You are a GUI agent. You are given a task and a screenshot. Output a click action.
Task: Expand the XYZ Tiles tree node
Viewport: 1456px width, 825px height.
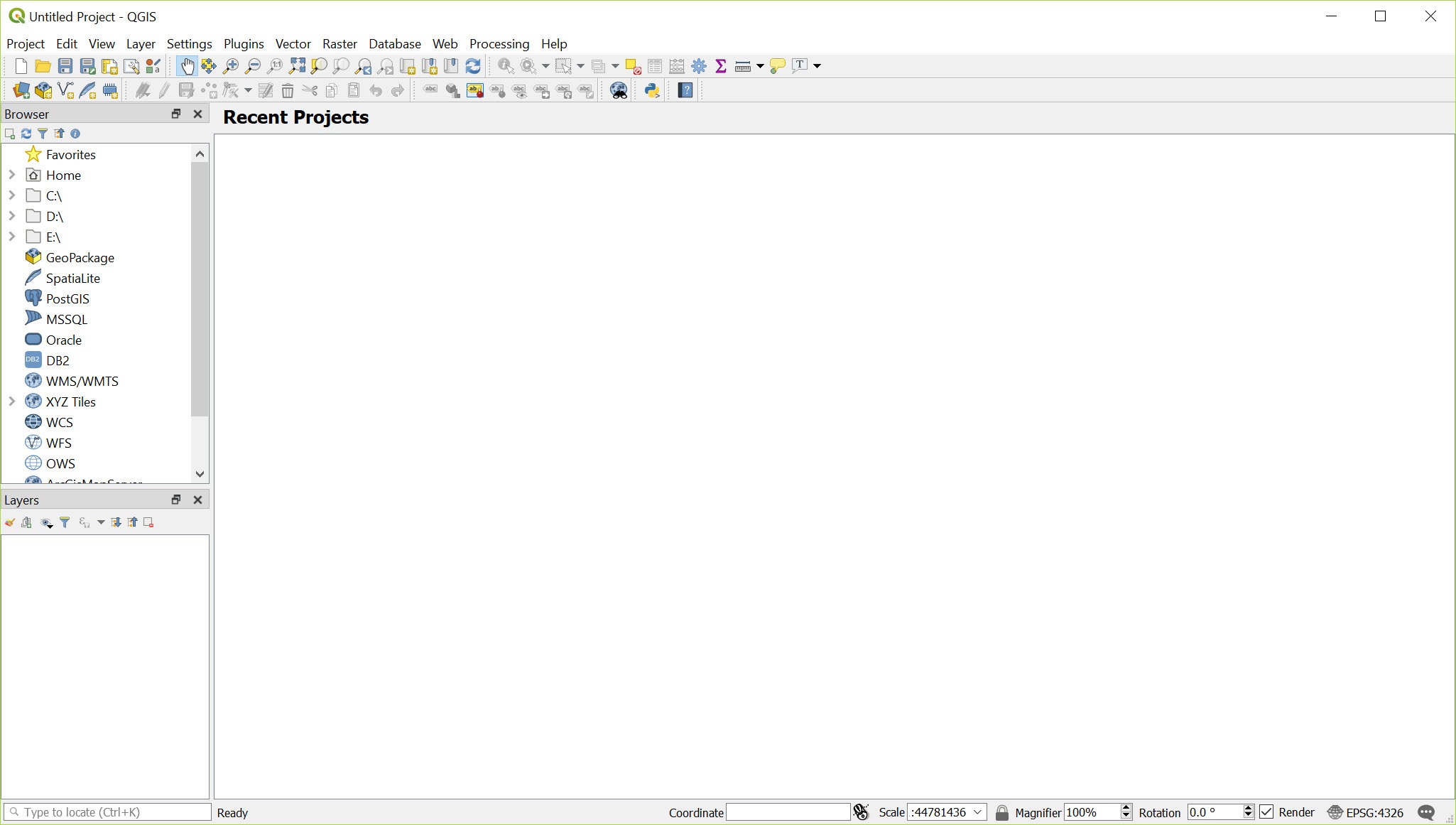(x=11, y=401)
